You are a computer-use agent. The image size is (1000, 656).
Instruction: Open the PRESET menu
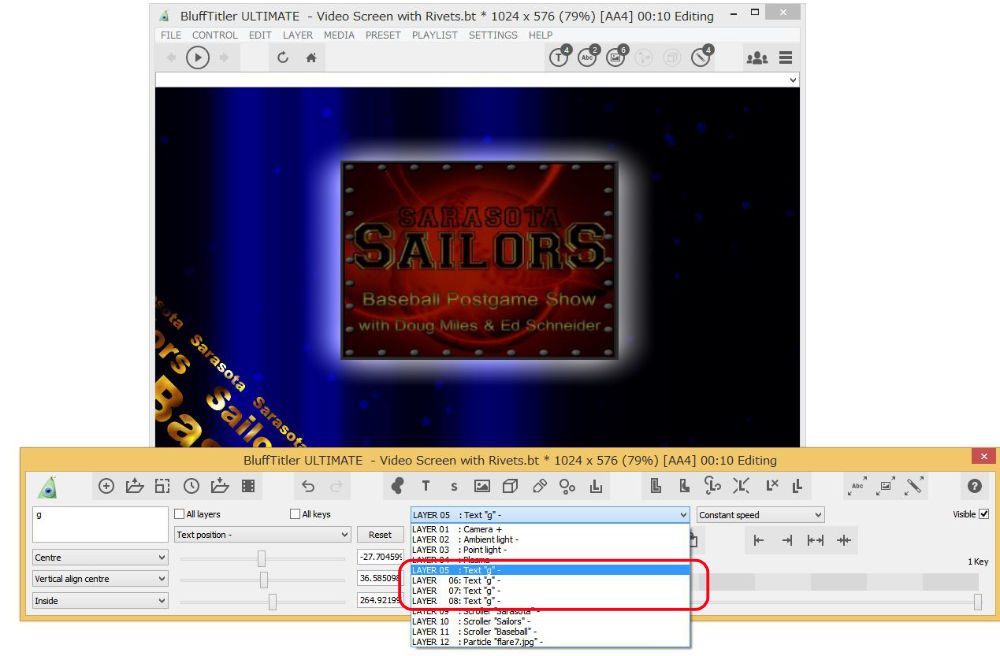[383, 35]
